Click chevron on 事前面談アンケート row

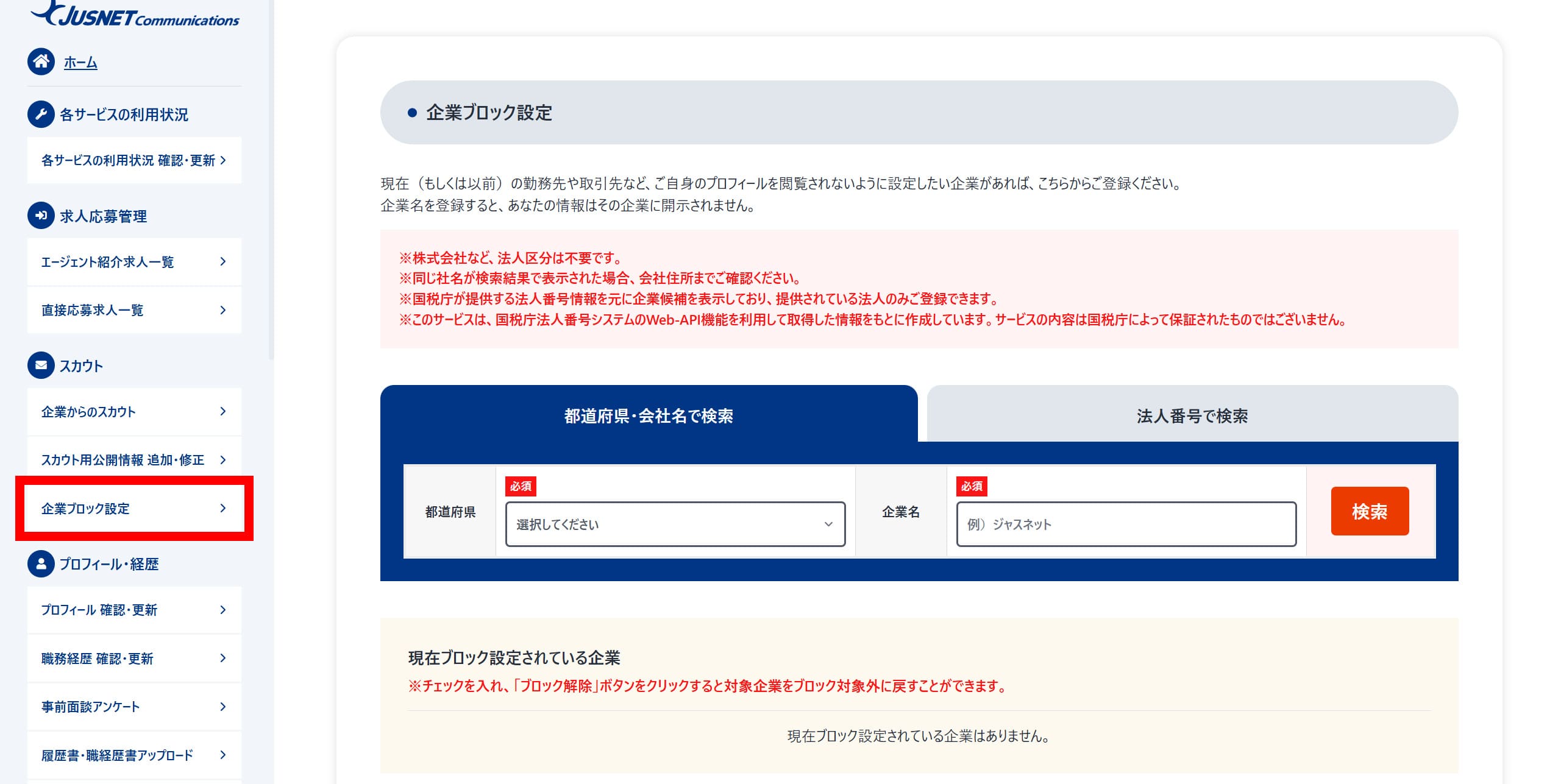[x=223, y=707]
